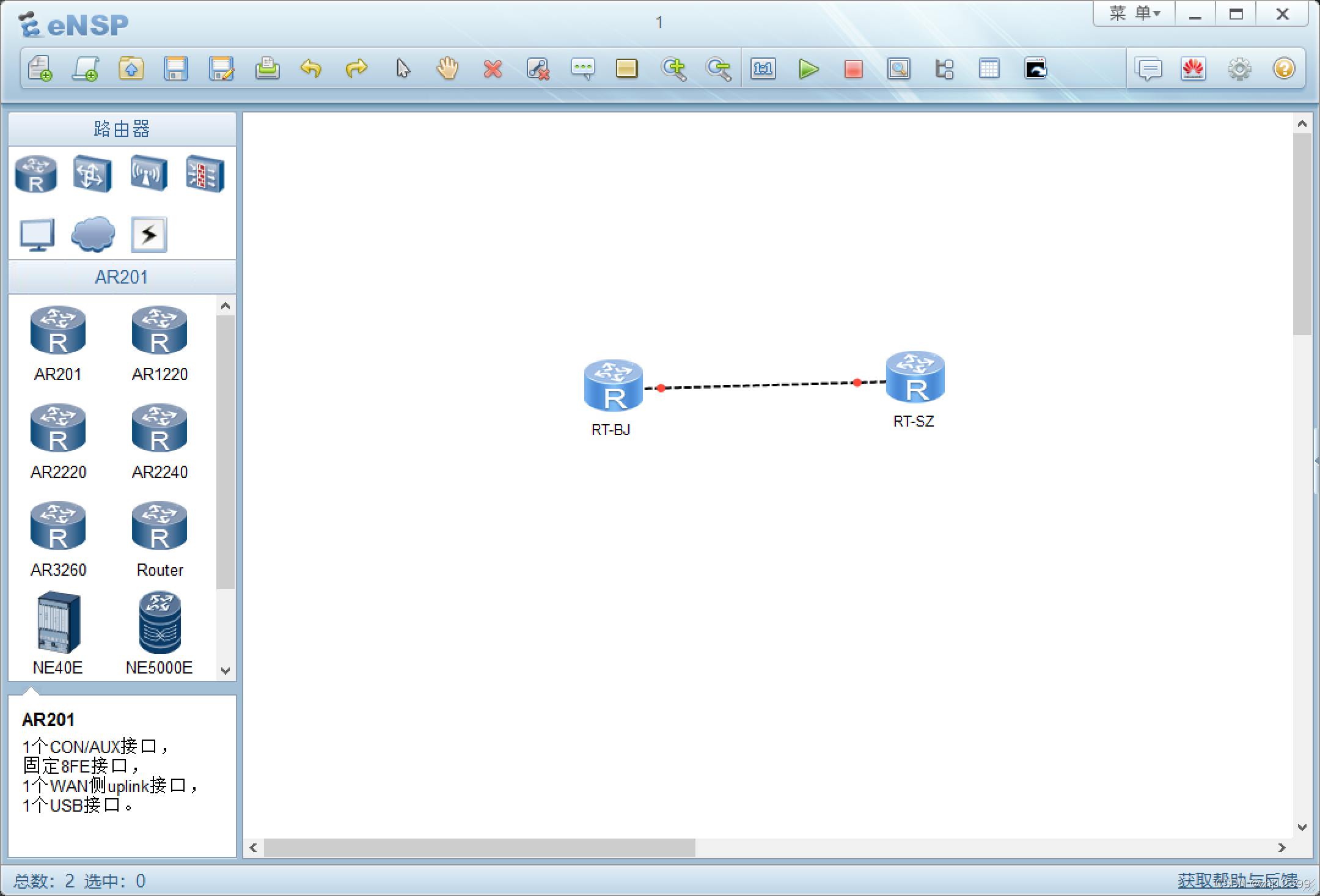
Task: Open the forum message bubble icon
Action: (x=1149, y=68)
